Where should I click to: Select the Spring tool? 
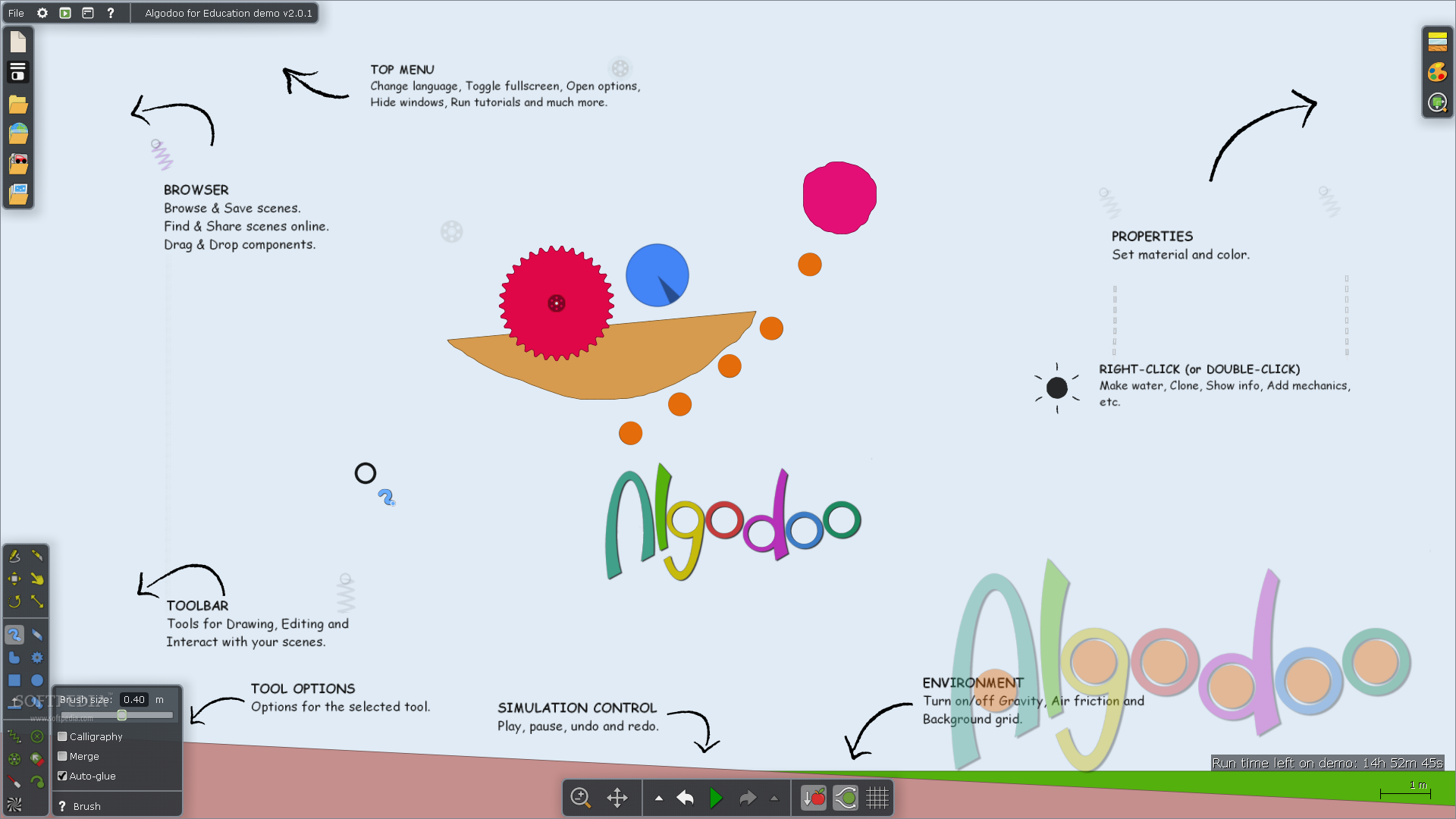pyautogui.click(x=14, y=736)
